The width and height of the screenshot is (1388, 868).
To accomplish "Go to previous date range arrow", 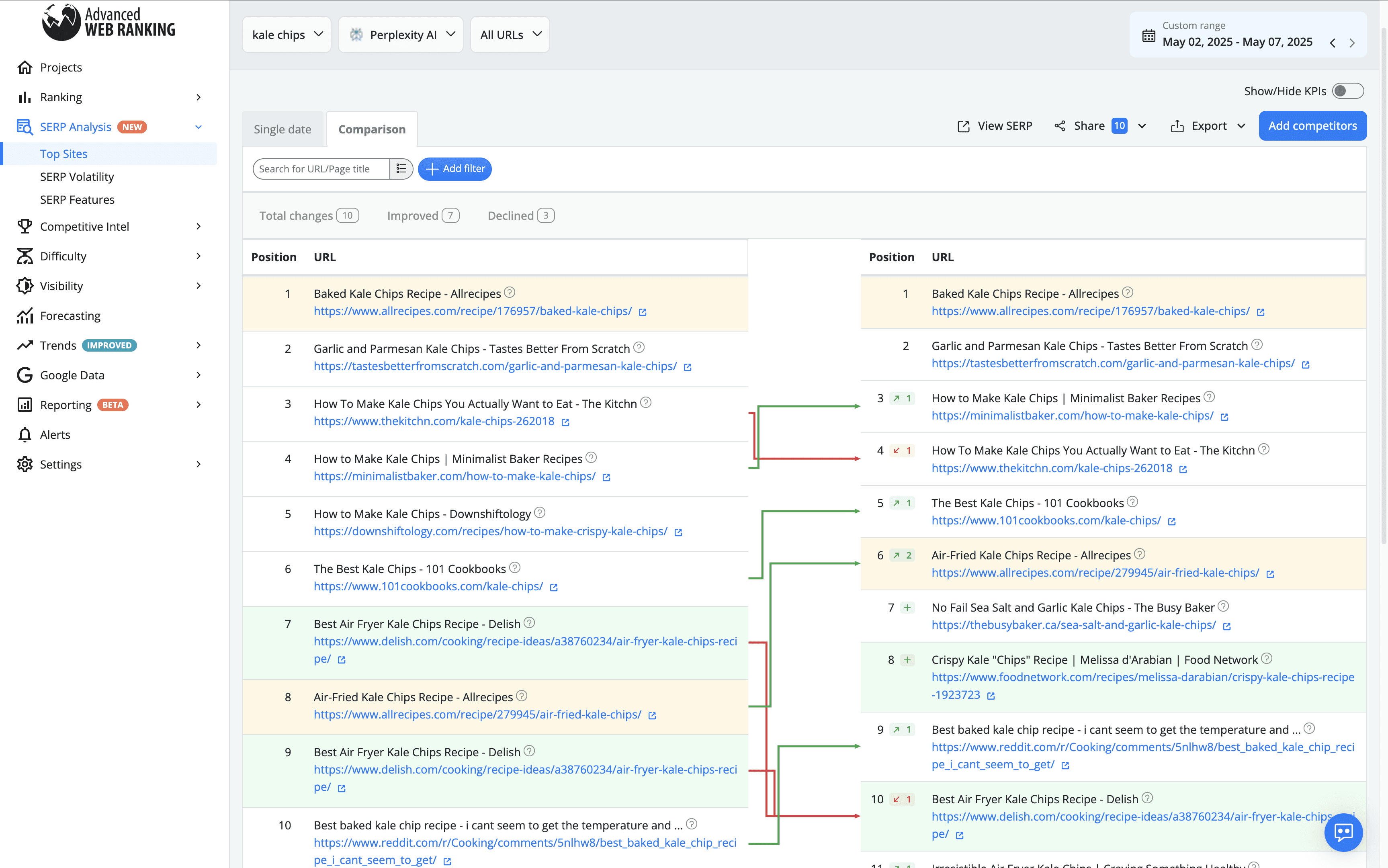I will (1332, 43).
